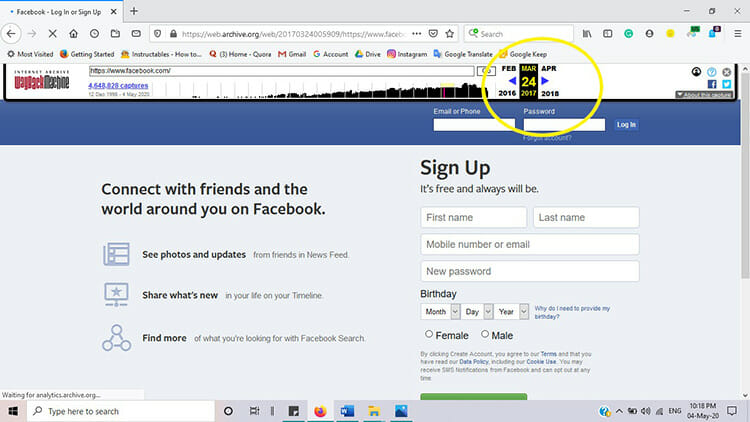Open the birthday Month dropdown
750x422 pixels.
(440, 311)
